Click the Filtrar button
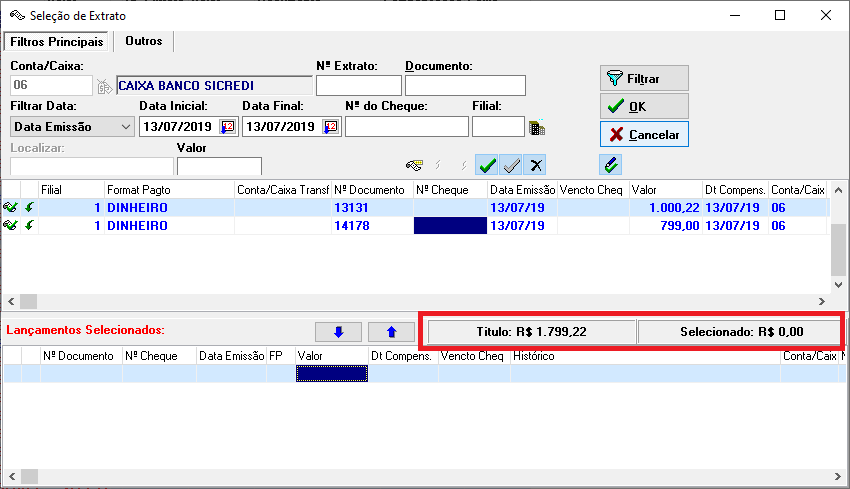850x489 pixels. [x=643, y=78]
